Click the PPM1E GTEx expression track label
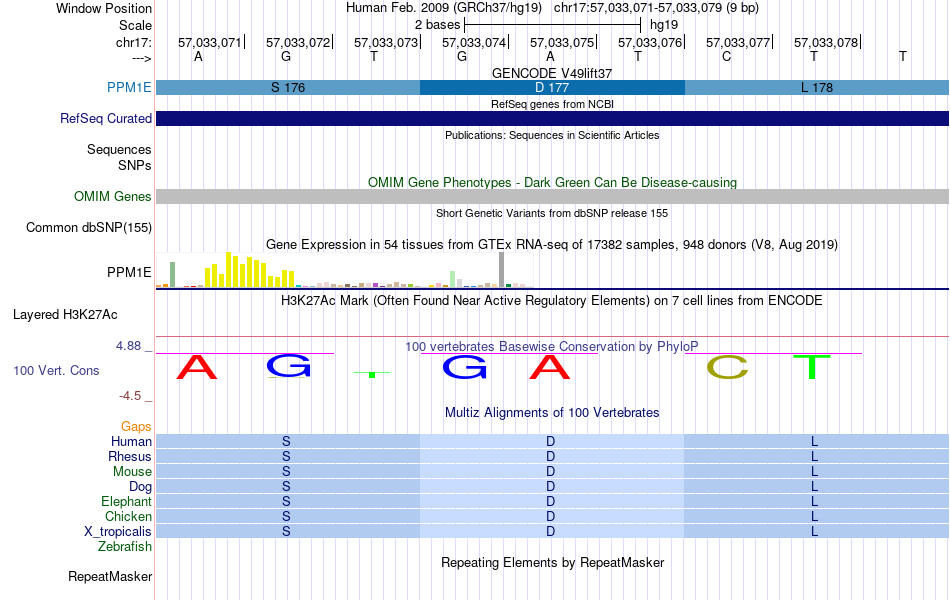 point(129,272)
